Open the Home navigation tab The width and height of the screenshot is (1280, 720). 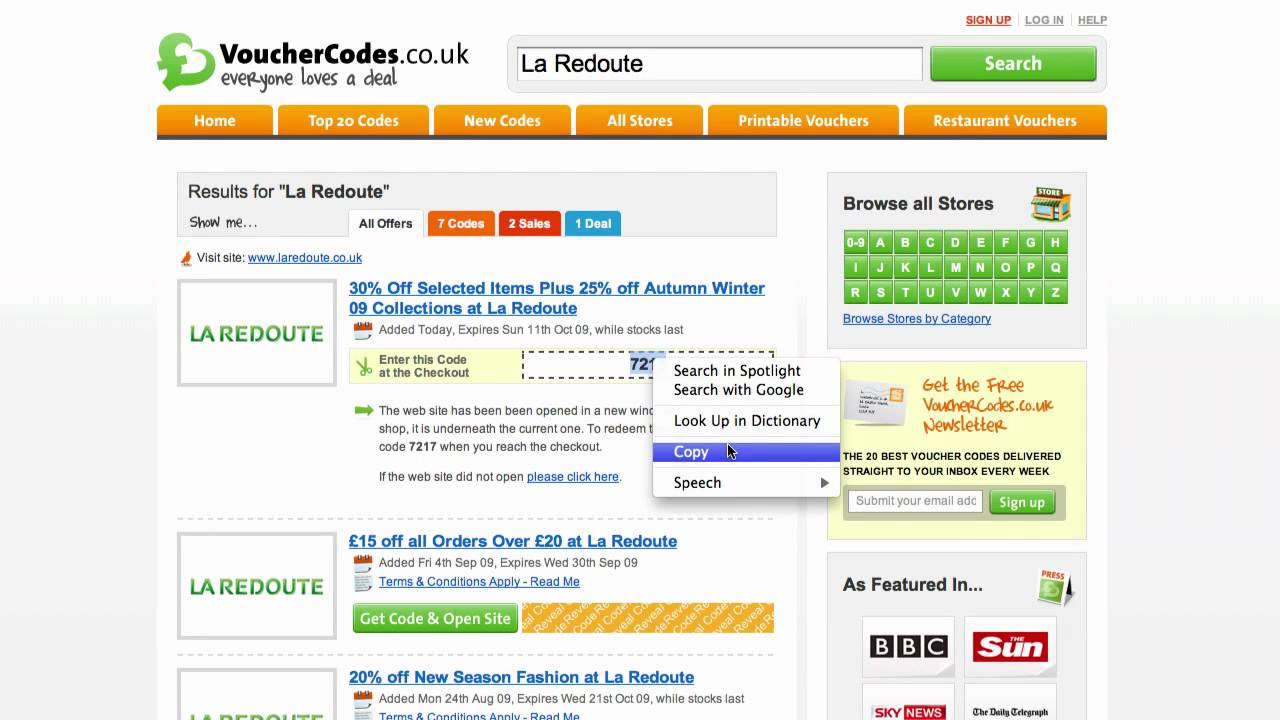(x=215, y=120)
